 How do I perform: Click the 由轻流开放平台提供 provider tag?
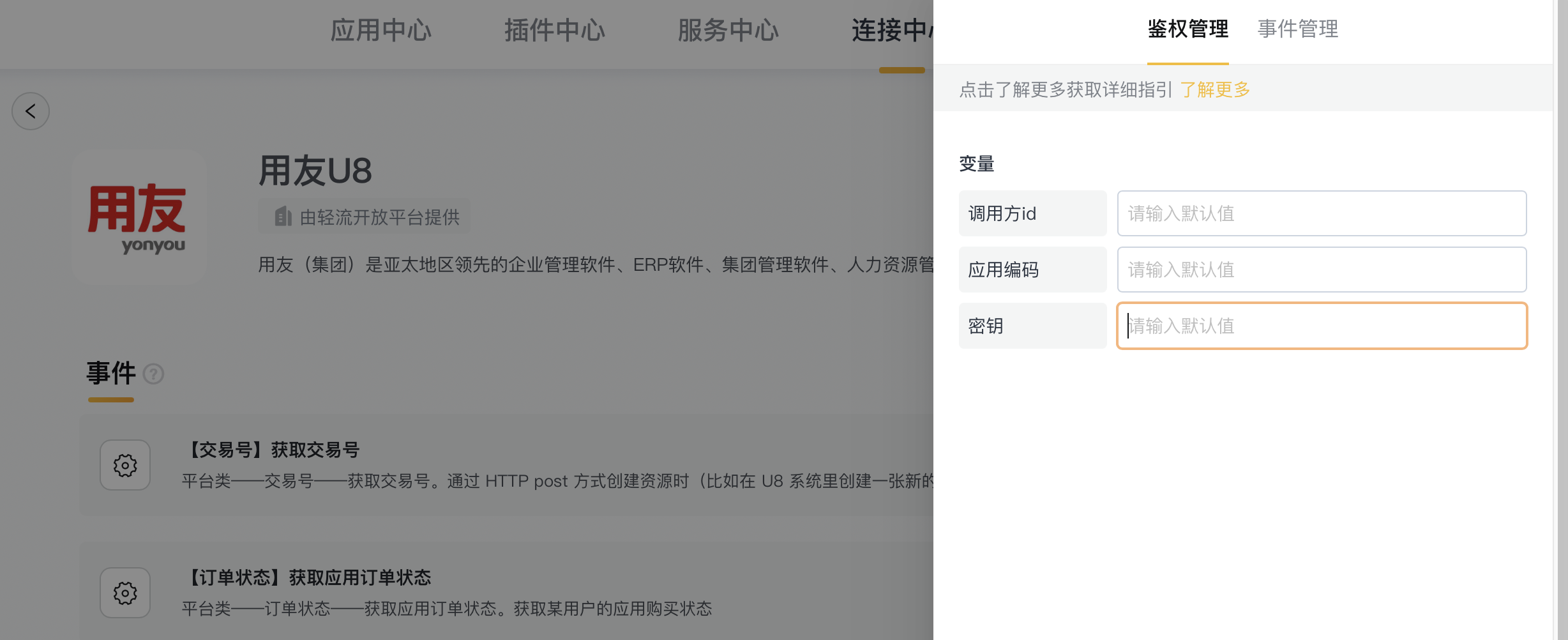click(x=365, y=217)
